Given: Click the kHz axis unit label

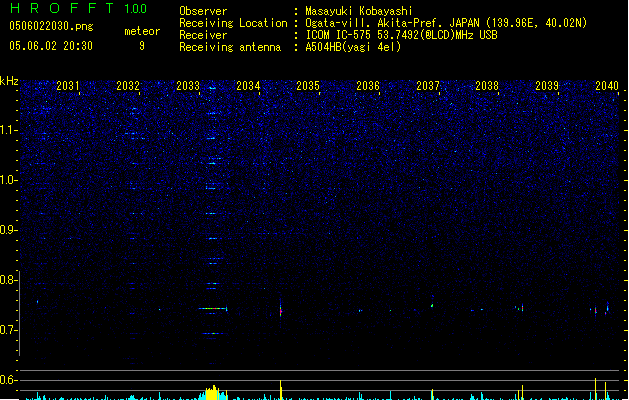Looking at the screenshot, I should coord(9,81).
